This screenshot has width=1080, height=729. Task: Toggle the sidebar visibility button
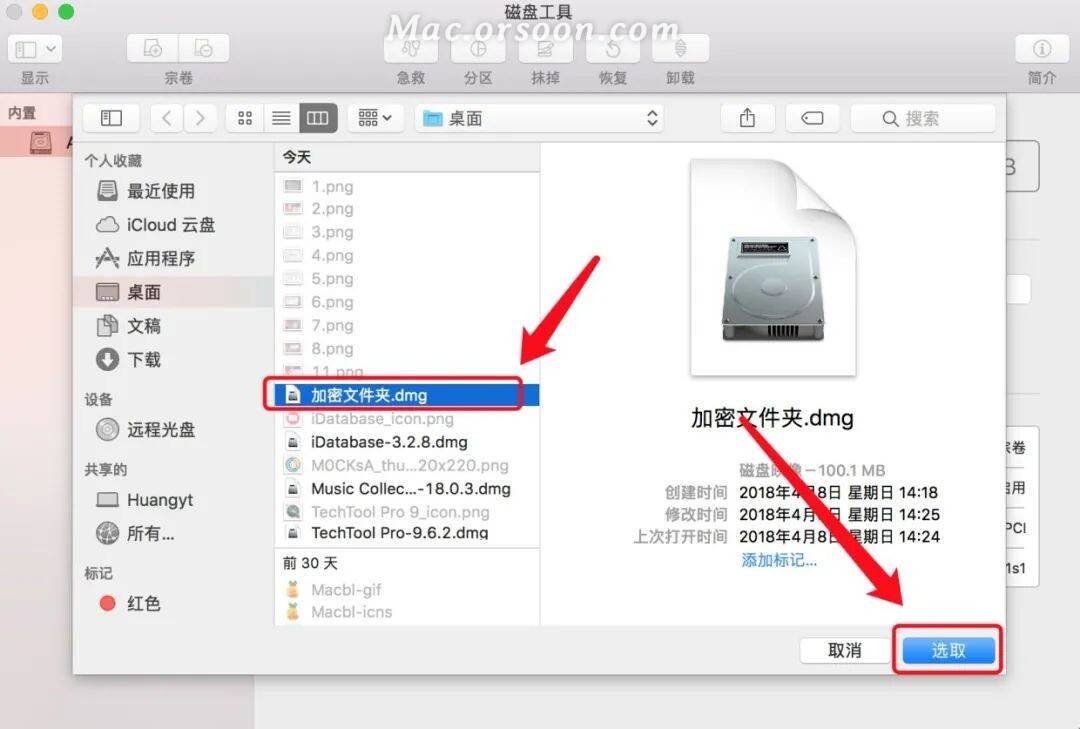point(110,117)
